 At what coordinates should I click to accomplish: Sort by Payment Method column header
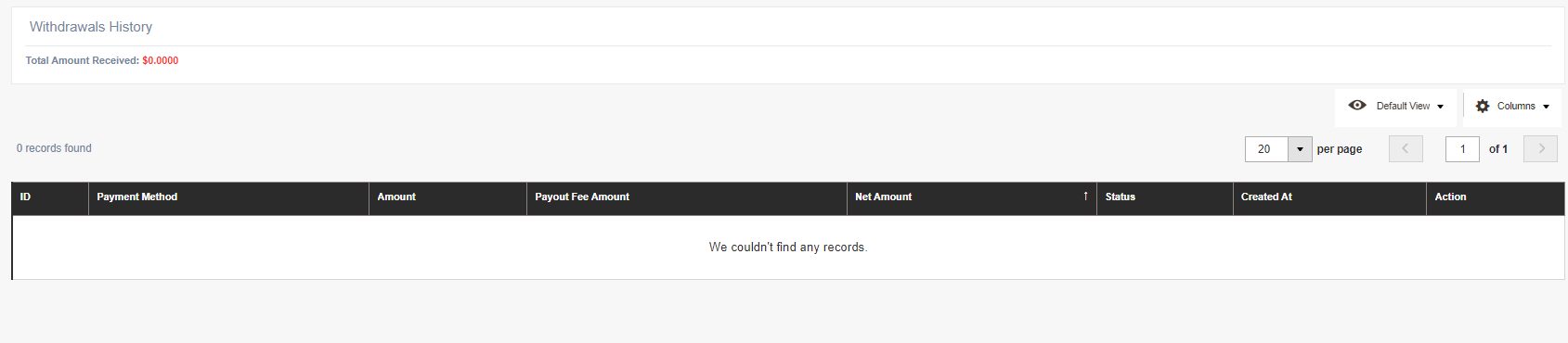[228, 197]
